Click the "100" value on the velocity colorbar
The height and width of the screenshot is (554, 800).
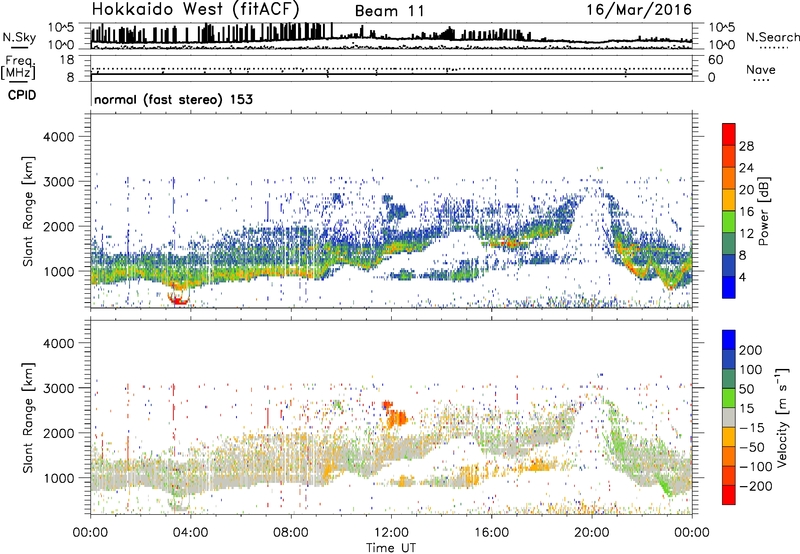pyautogui.click(x=751, y=370)
